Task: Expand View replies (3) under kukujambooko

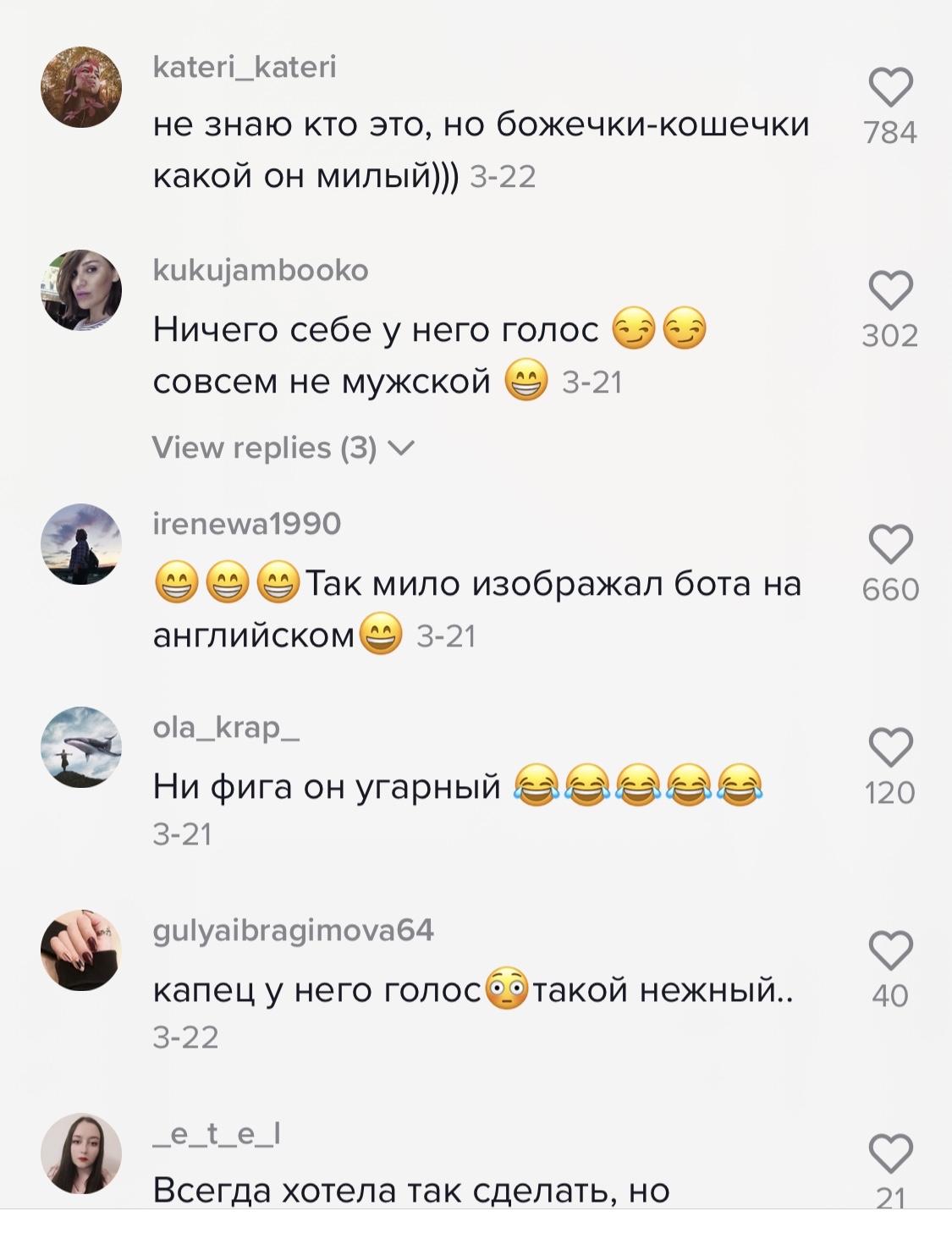Action: point(283,448)
